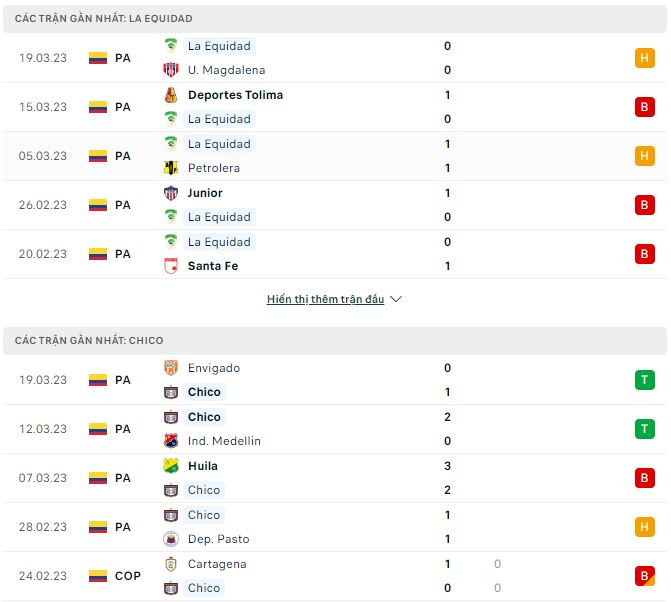Click the Santa Fe team crest
671x602 pixels.
point(170,266)
